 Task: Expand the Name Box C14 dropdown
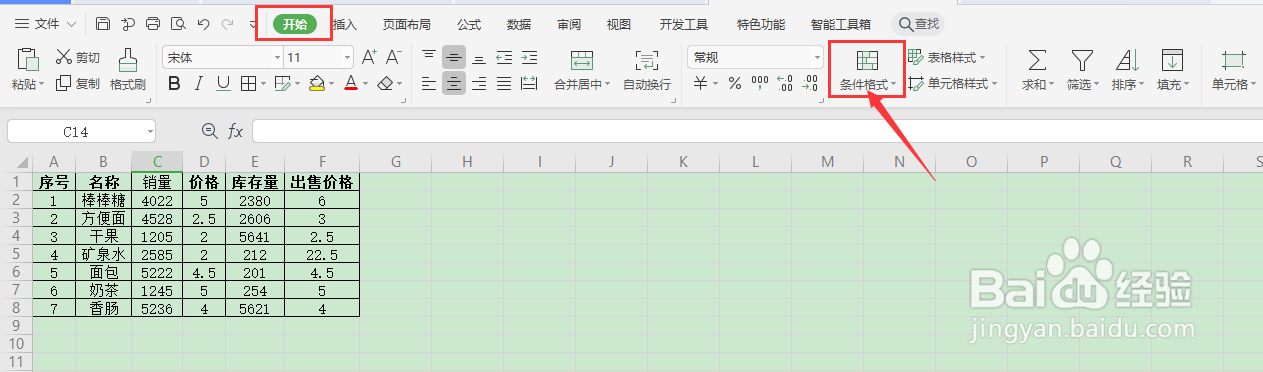(x=149, y=131)
